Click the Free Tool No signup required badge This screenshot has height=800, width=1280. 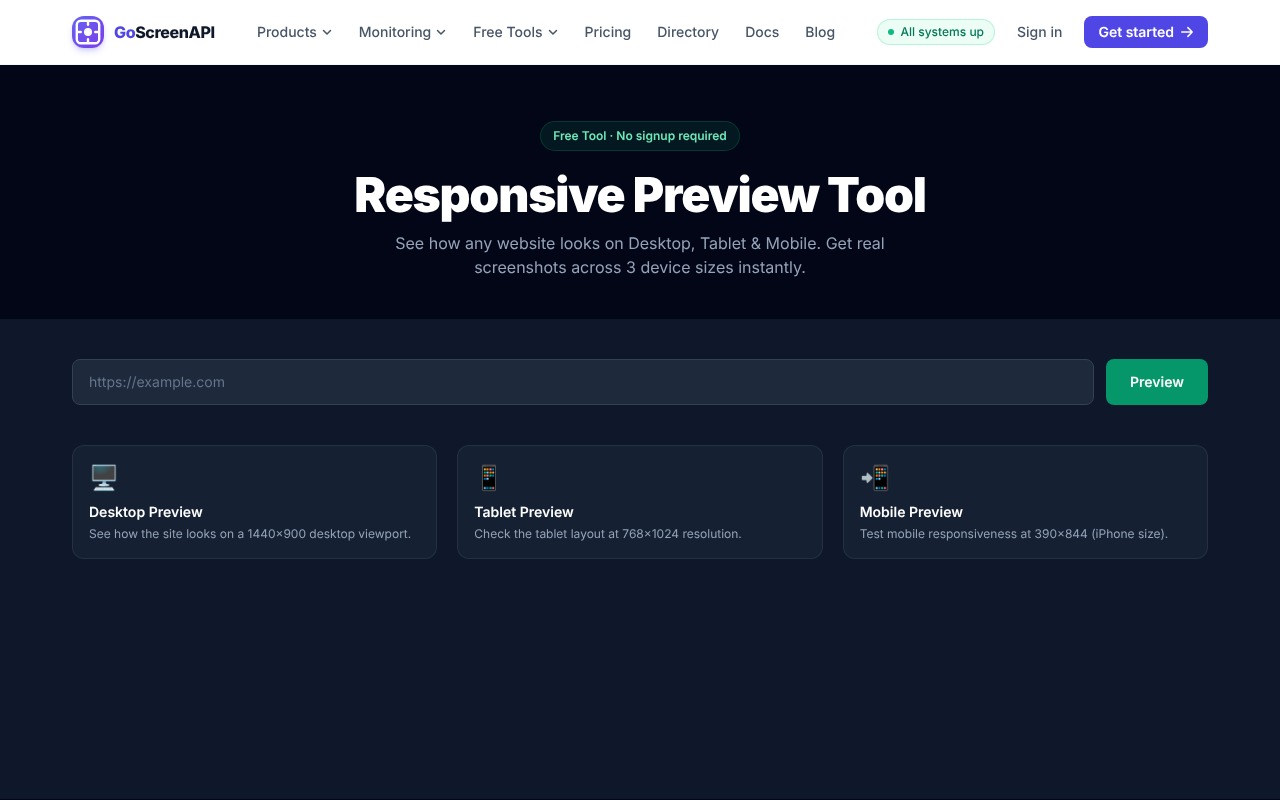tap(640, 136)
